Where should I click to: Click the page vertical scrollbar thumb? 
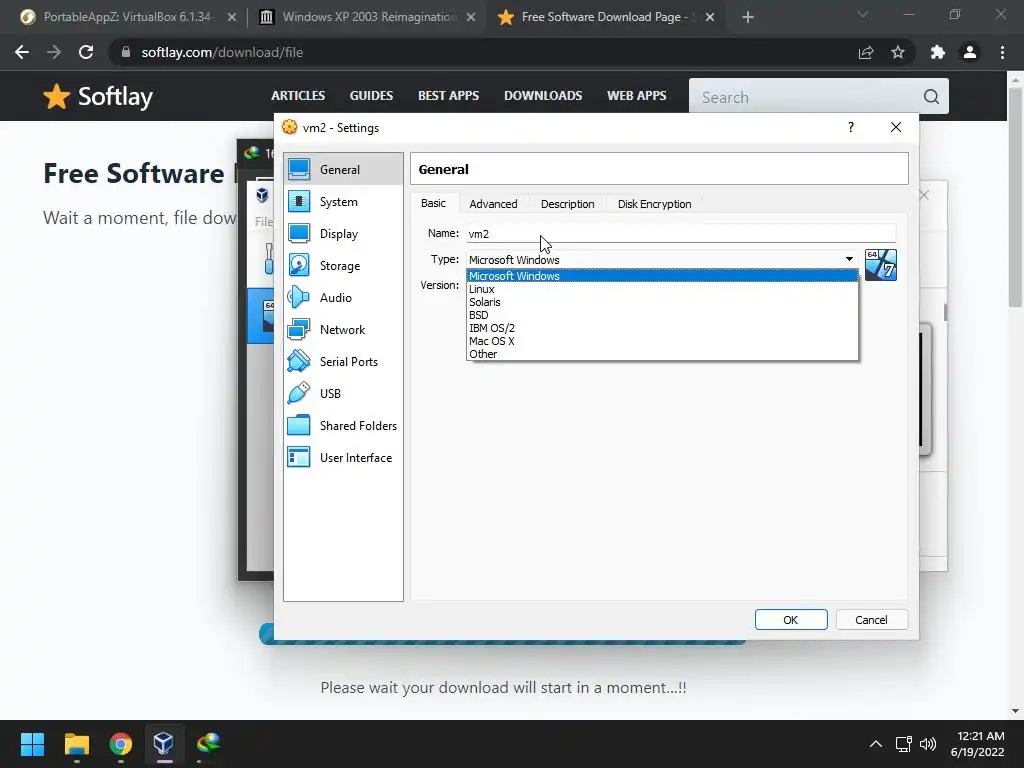click(1016, 199)
